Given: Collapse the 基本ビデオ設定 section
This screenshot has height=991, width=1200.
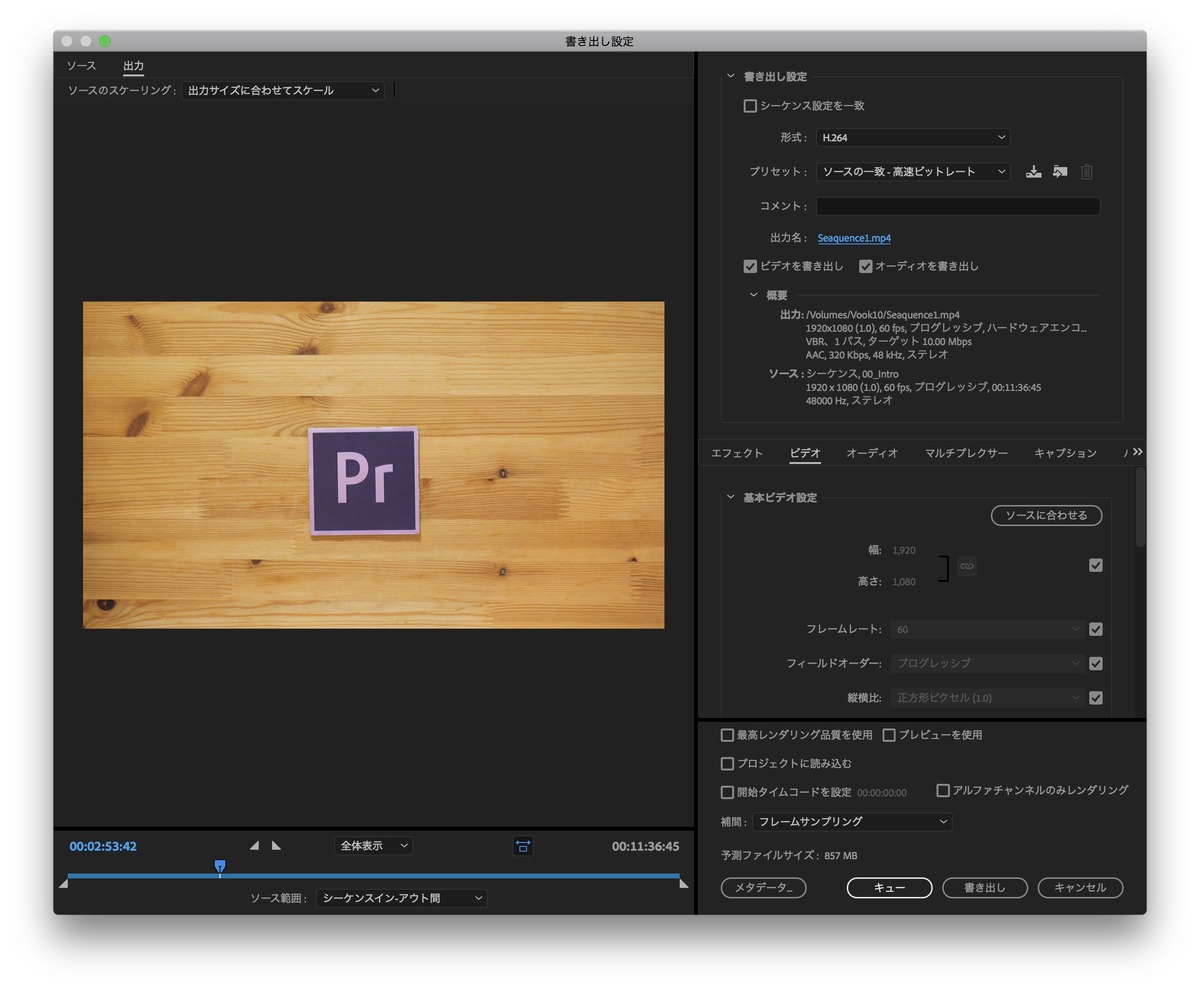Looking at the screenshot, I should pyautogui.click(x=730, y=497).
